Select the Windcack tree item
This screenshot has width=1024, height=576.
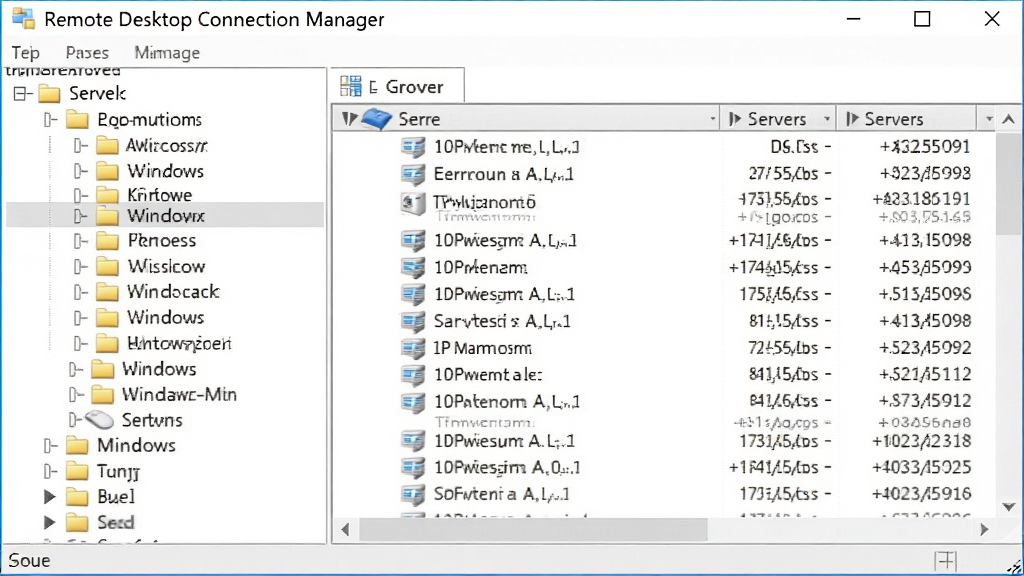(173, 292)
